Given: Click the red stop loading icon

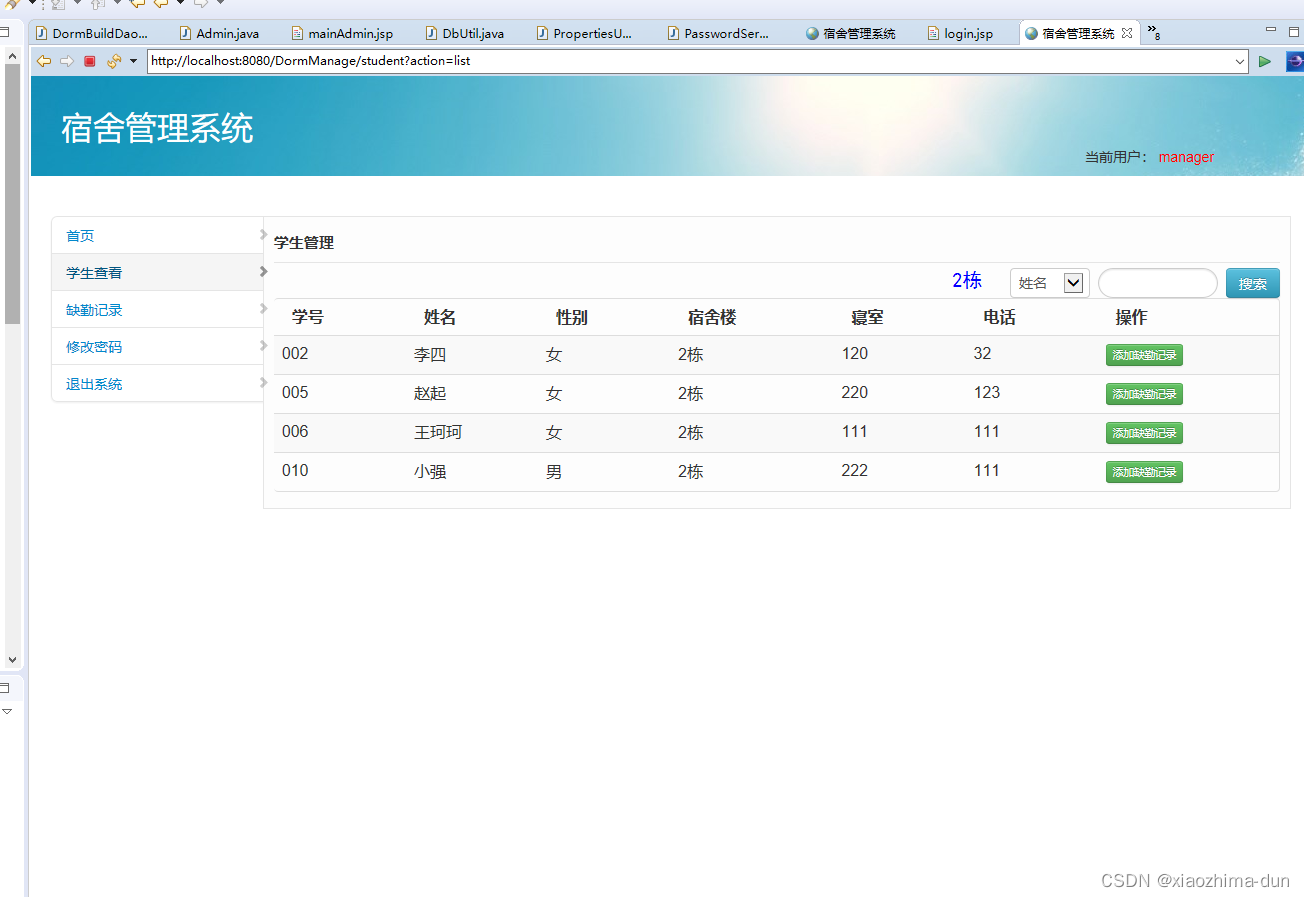Looking at the screenshot, I should [x=90, y=61].
